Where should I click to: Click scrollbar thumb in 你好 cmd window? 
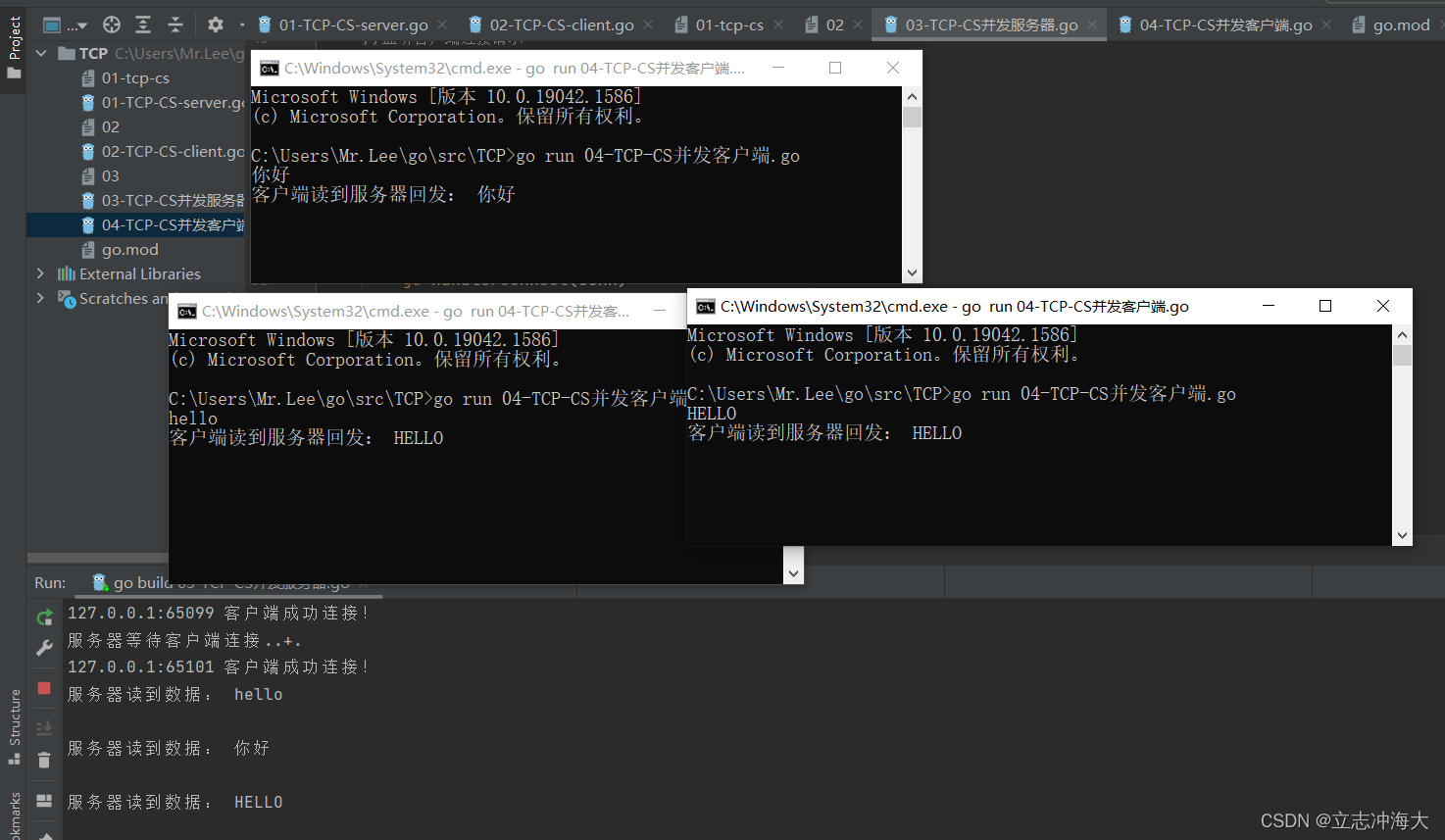tap(912, 117)
